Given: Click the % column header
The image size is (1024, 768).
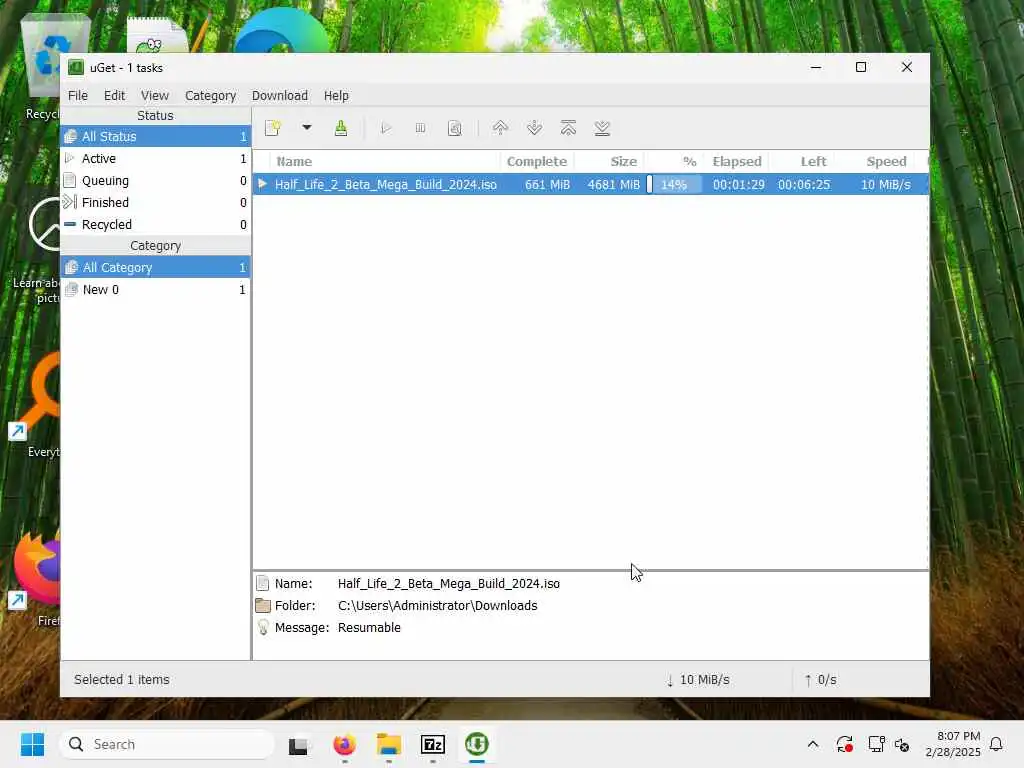Looking at the screenshot, I should point(674,161).
